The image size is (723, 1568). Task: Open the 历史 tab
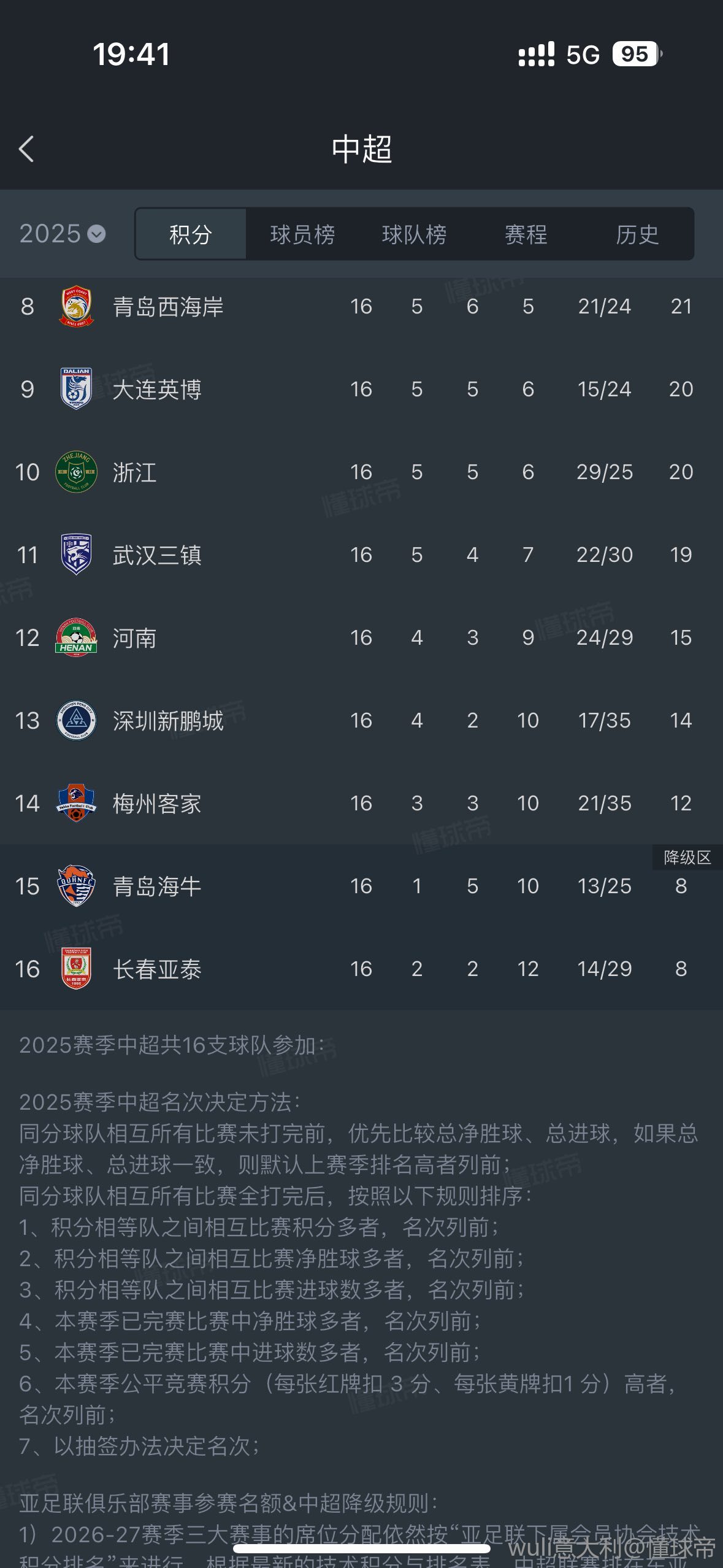click(637, 234)
